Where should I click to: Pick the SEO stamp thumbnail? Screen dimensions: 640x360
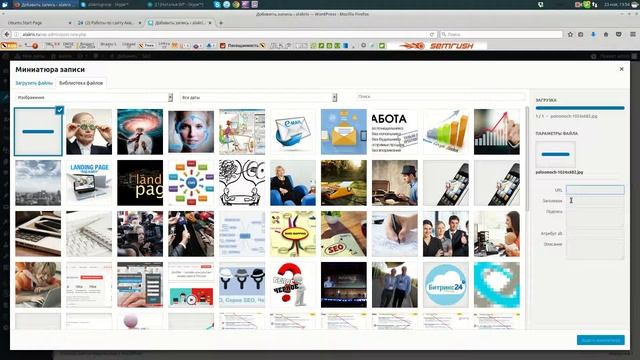(344, 234)
